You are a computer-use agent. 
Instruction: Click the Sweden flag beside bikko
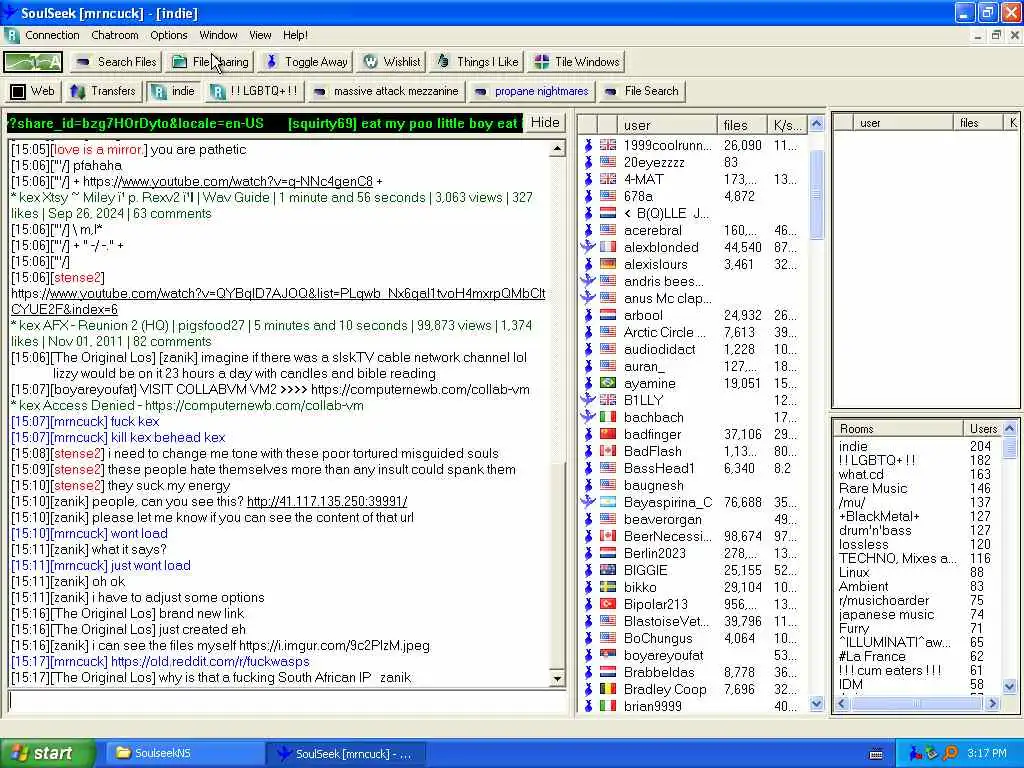pyautogui.click(x=608, y=587)
